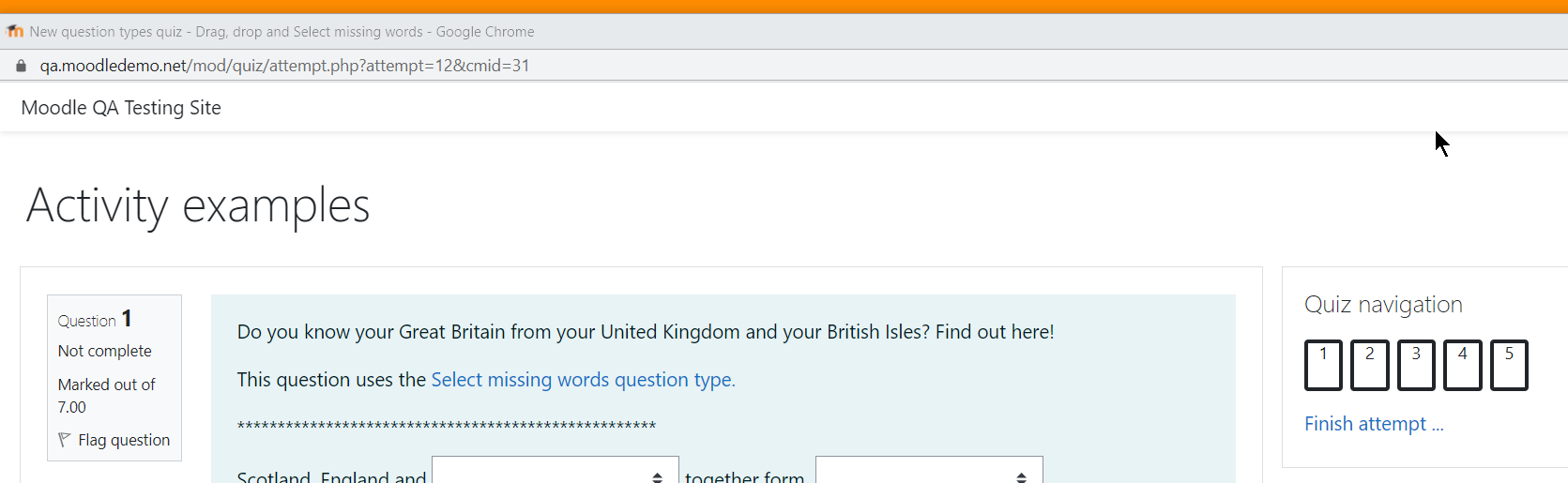Click the first dropdown's up-down arrow
The height and width of the screenshot is (483, 1568).
tap(657, 477)
